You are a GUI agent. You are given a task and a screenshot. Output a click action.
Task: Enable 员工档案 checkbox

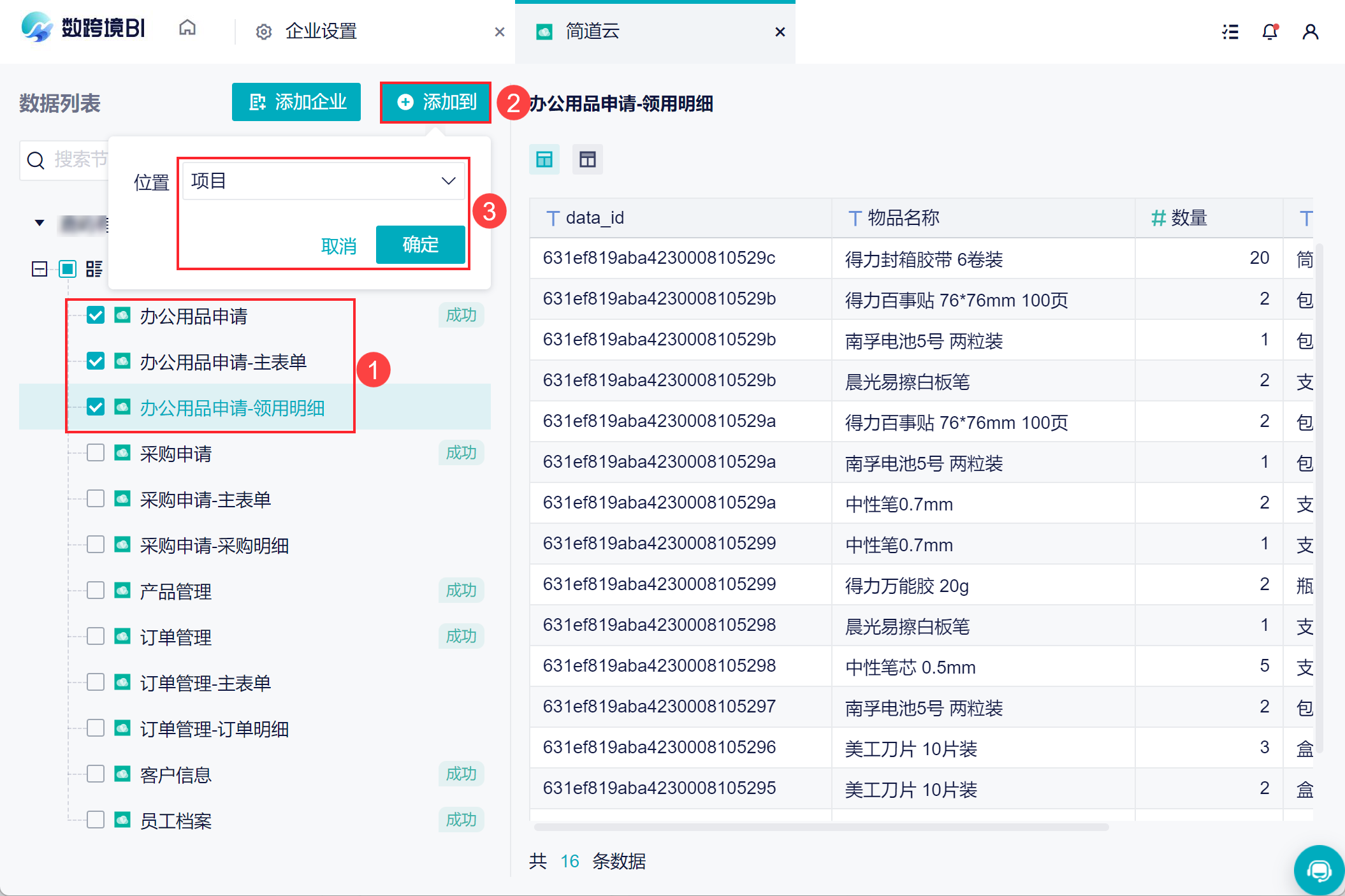(96, 820)
